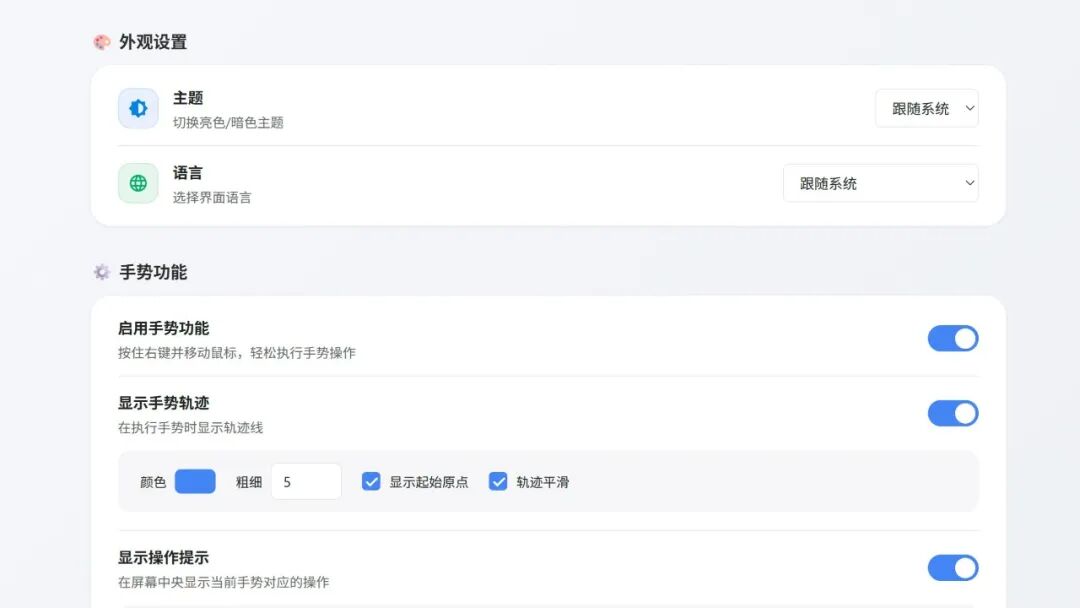The width and height of the screenshot is (1080, 608).
Task: Uncheck the 显示起始原点 checkbox
Action: click(x=370, y=481)
